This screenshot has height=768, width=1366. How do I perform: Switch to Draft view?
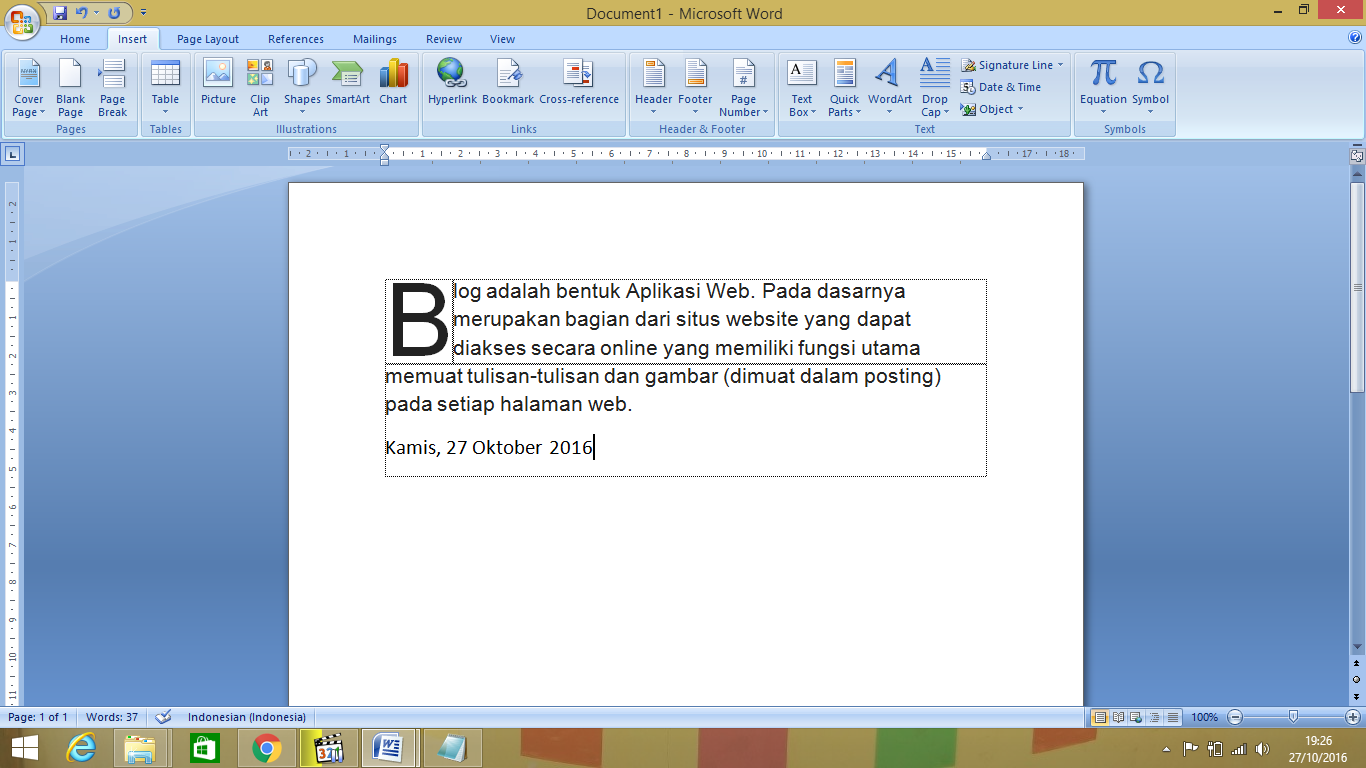pyautogui.click(x=1173, y=717)
